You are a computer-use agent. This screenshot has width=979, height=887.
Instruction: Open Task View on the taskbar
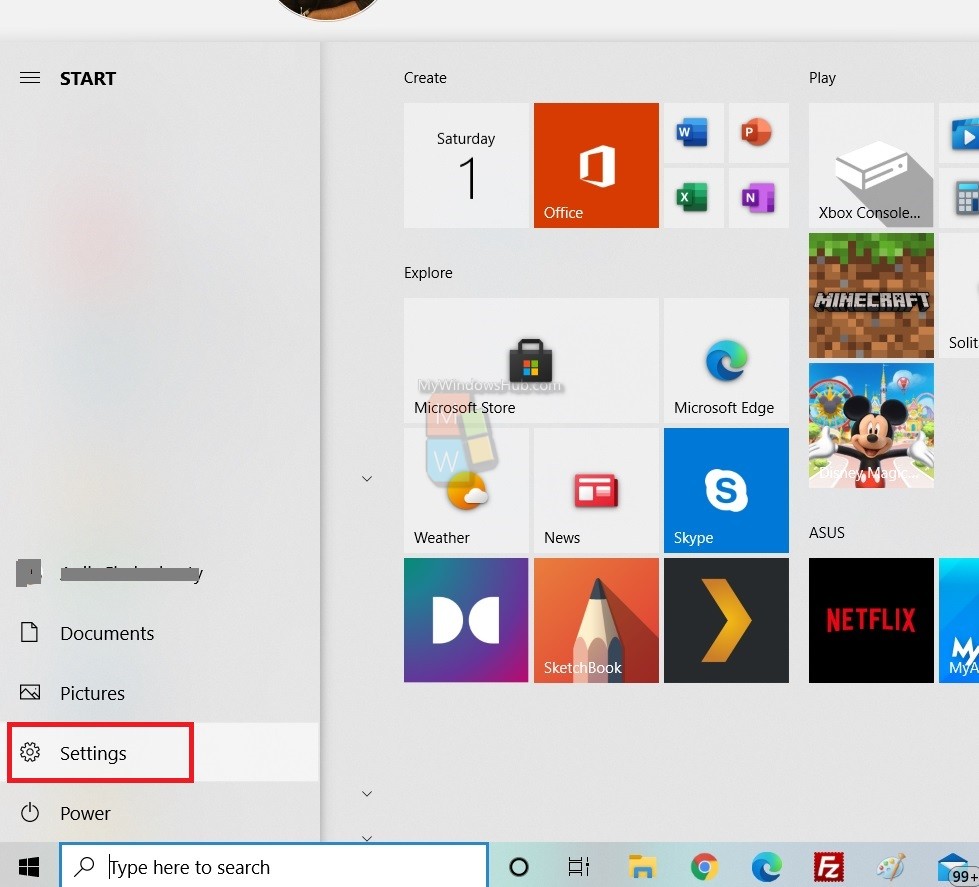[x=579, y=866]
